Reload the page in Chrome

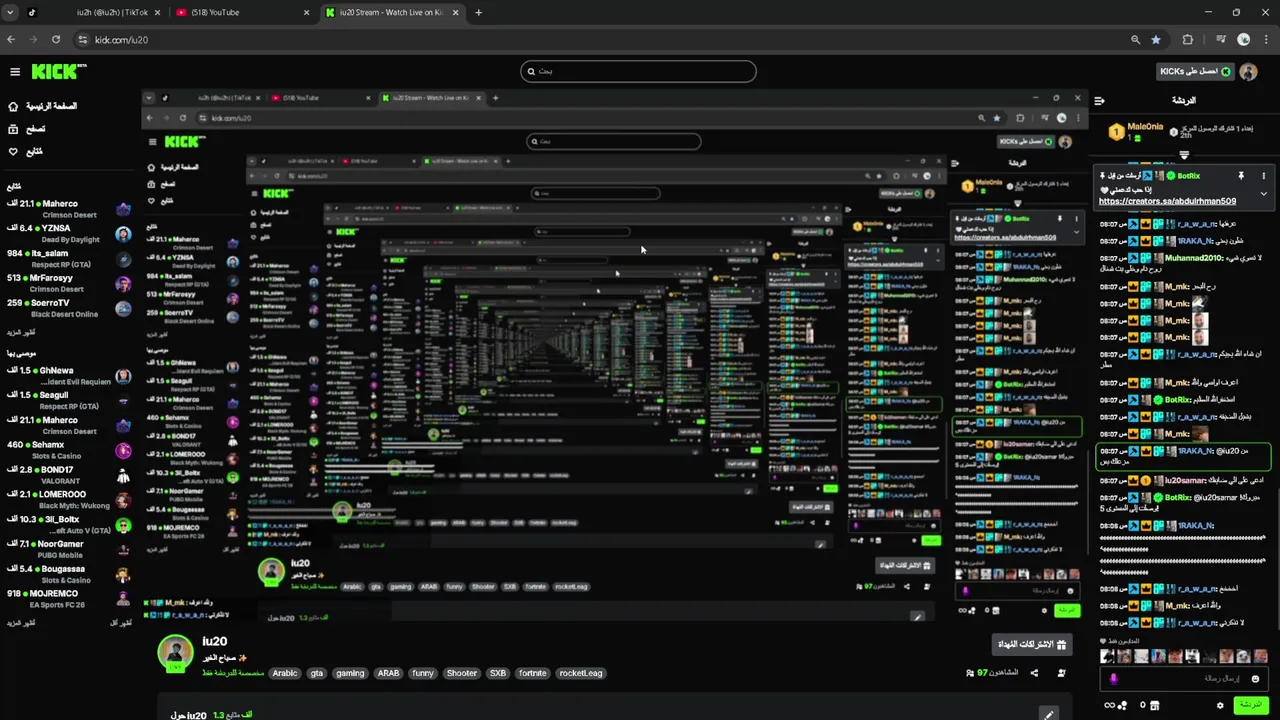56,40
